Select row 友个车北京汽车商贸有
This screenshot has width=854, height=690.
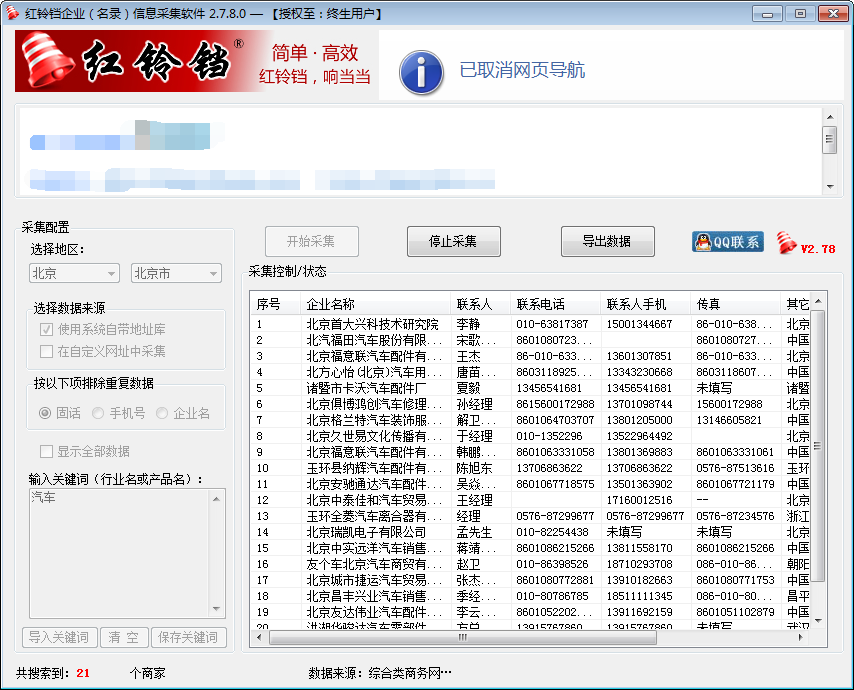530,564
